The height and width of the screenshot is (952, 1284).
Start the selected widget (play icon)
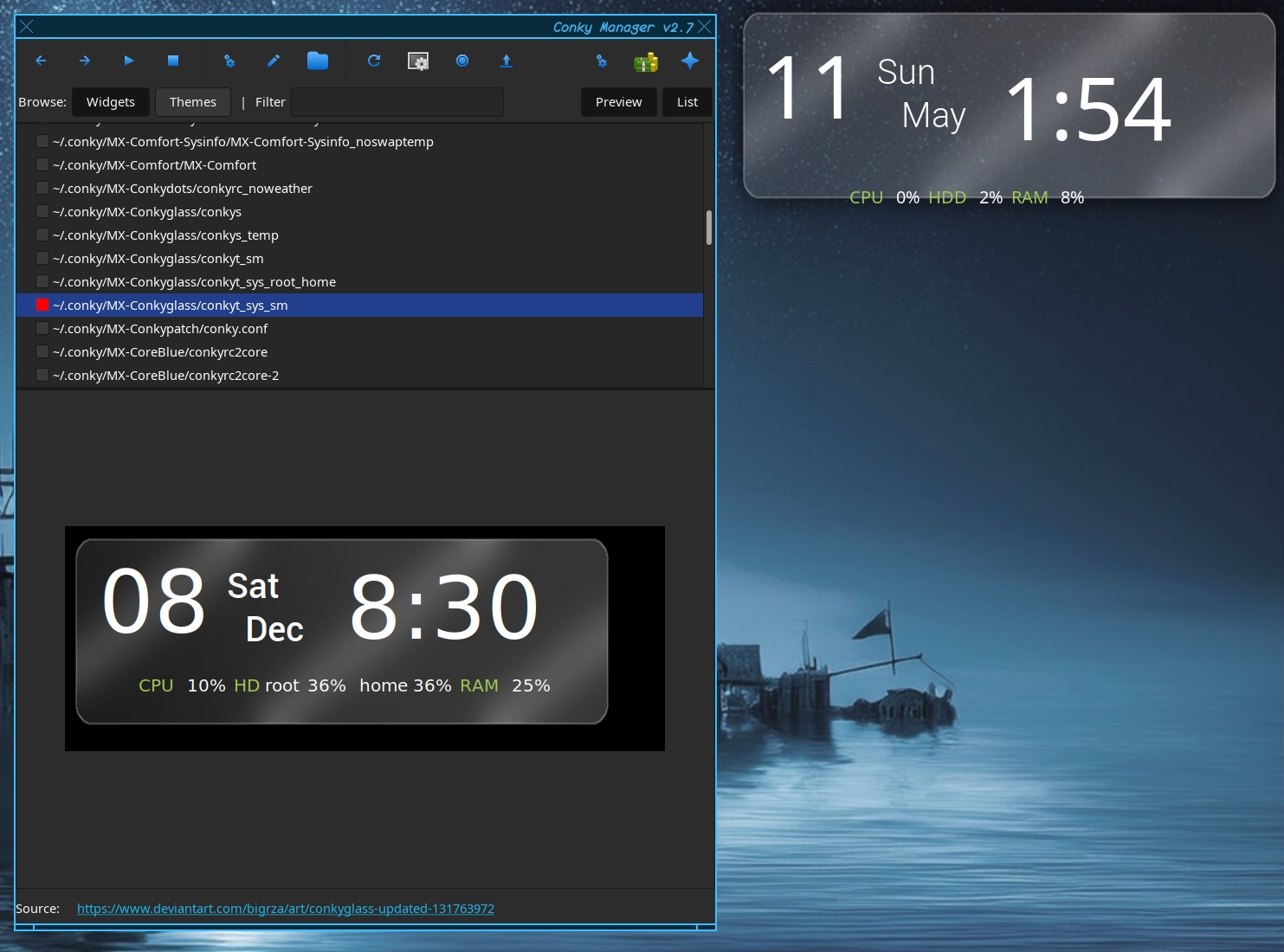pos(129,61)
